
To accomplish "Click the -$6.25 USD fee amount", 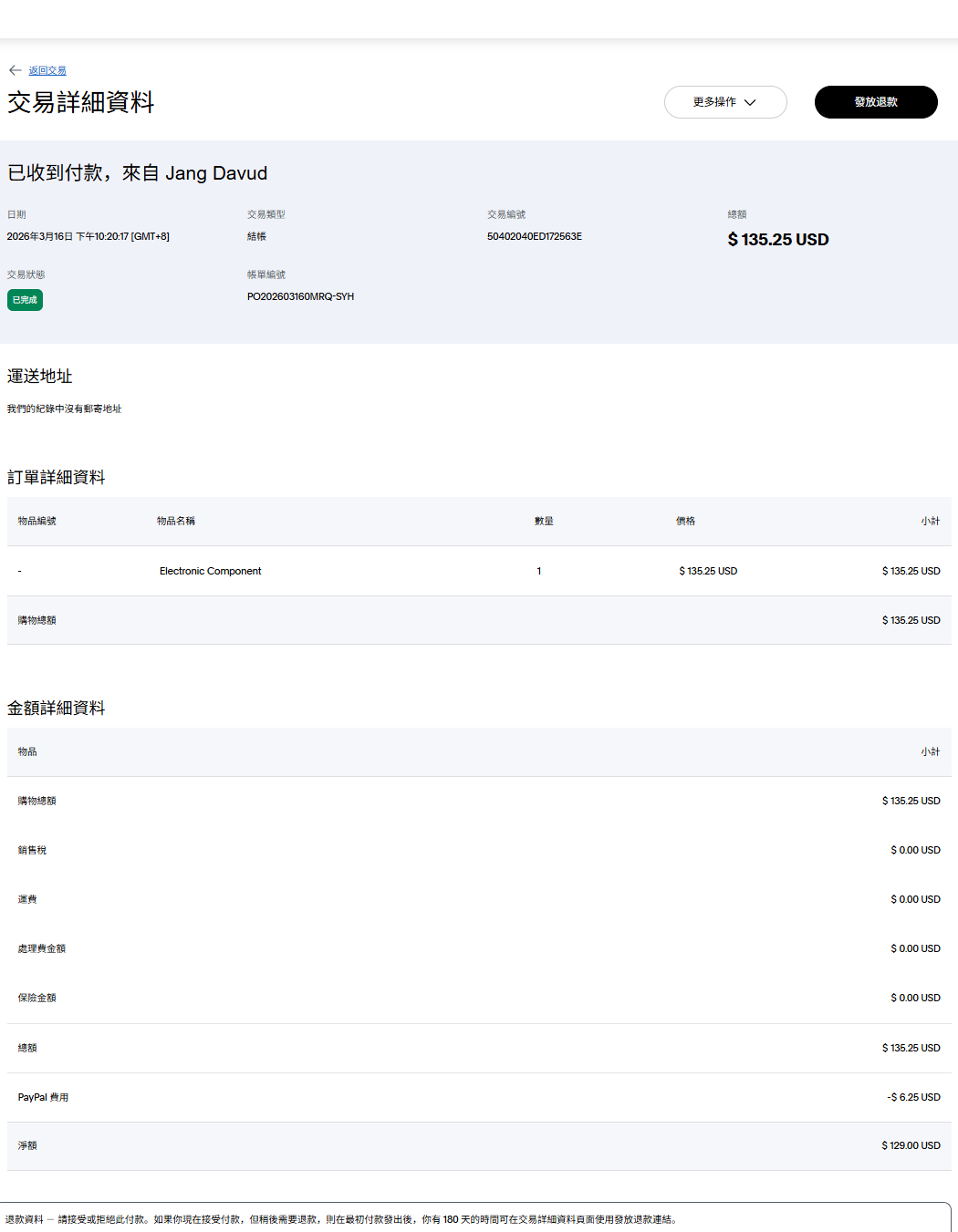I will 912,1097.
